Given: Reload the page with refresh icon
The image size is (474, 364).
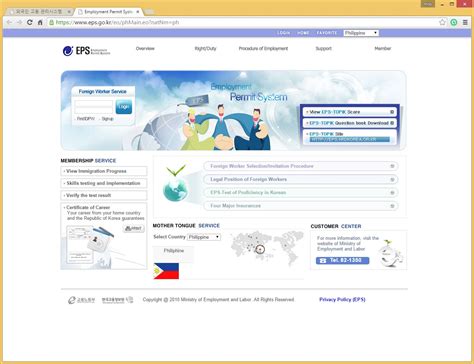Looking at the screenshot, I should click(30, 22).
